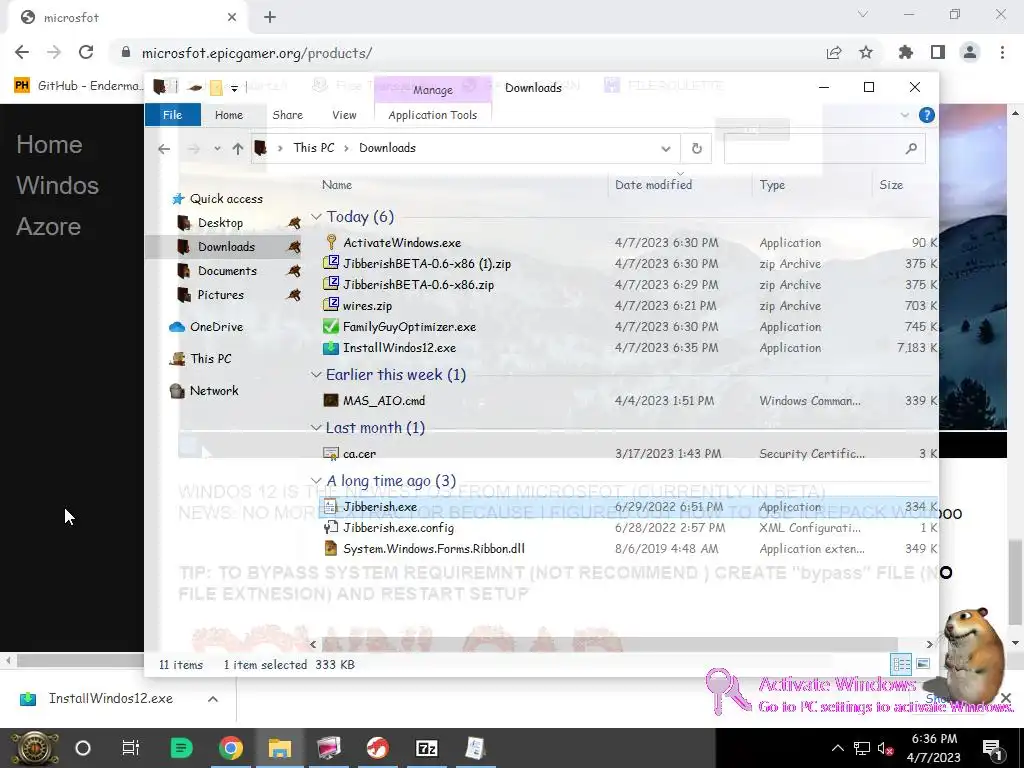Select the Manage contextual tab
The height and width of the screenshot is (768, 1024).
(x=432, y=89)
